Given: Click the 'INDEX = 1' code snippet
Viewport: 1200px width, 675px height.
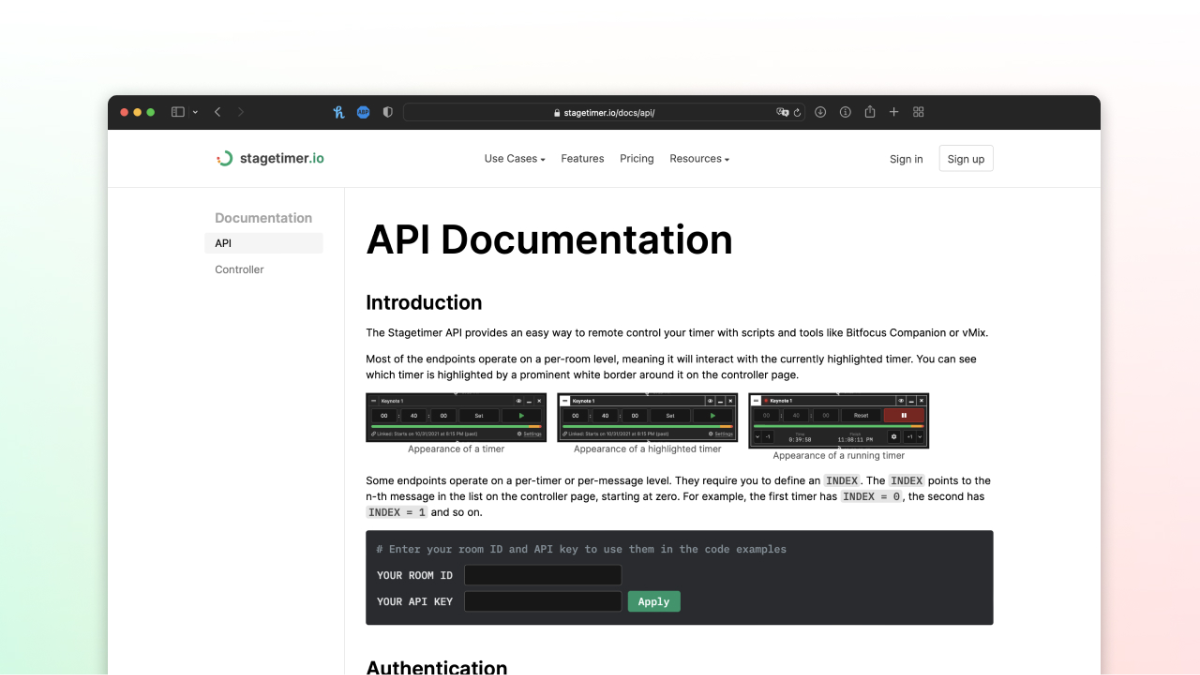Looking at the screenshot, I should pos(397,513).
